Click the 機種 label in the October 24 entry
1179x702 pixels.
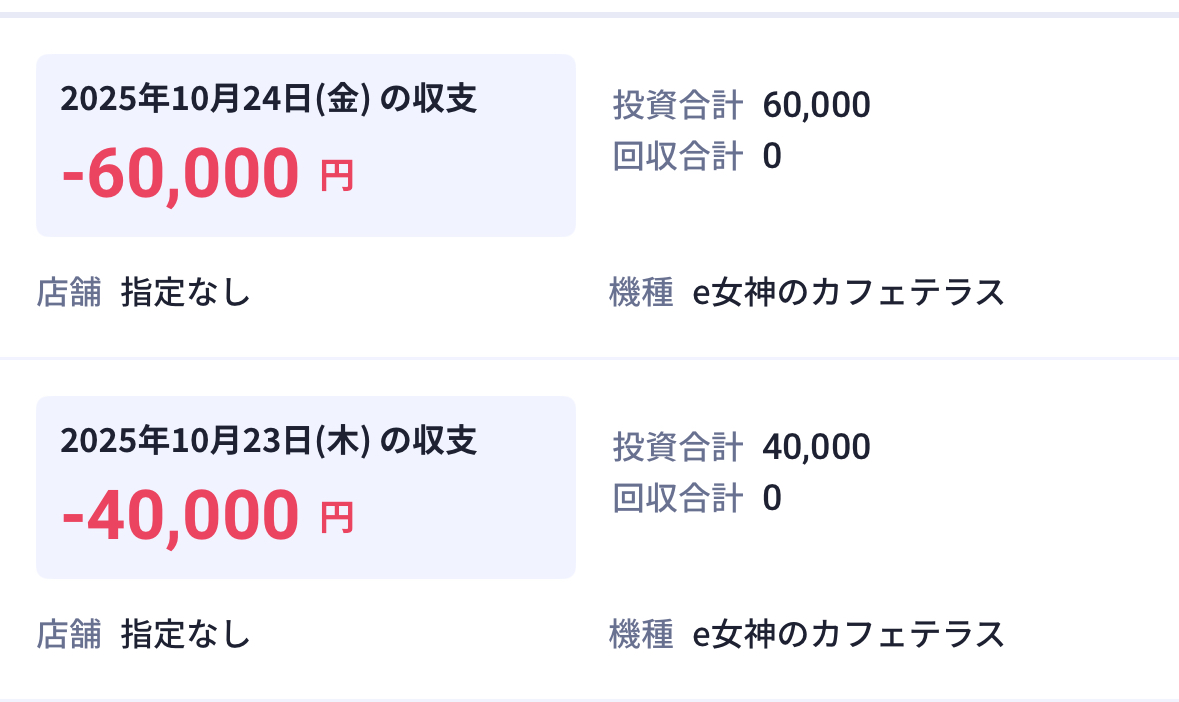click(641, 293)
